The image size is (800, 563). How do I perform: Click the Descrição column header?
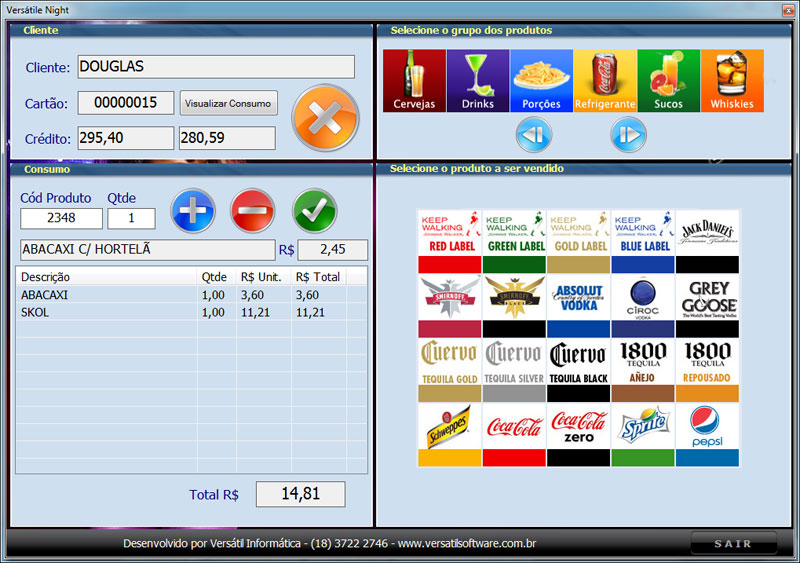107,277
